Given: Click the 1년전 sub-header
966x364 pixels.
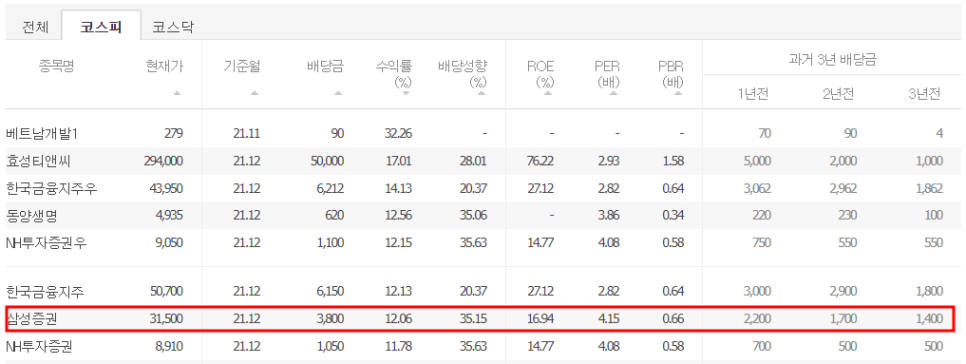Looking at the screenshot, I should [x=752, y=94].
